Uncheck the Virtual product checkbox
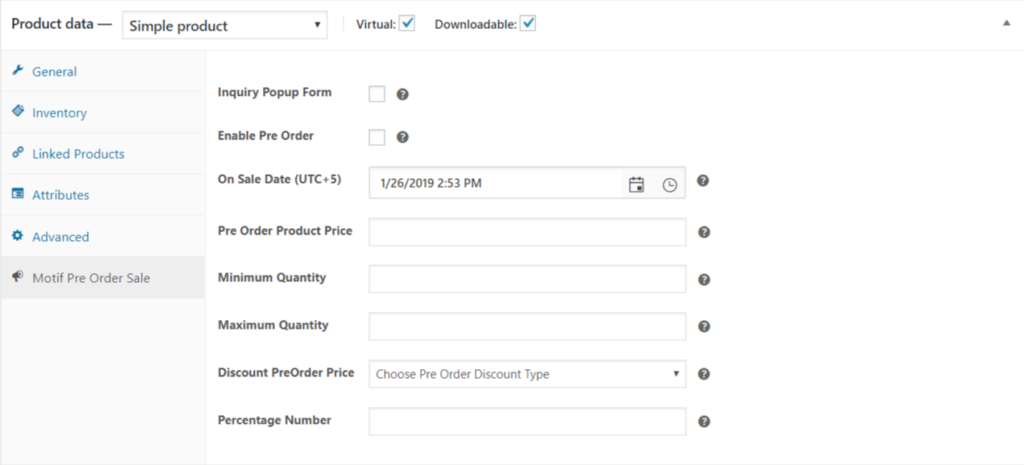 coord(407,24)
